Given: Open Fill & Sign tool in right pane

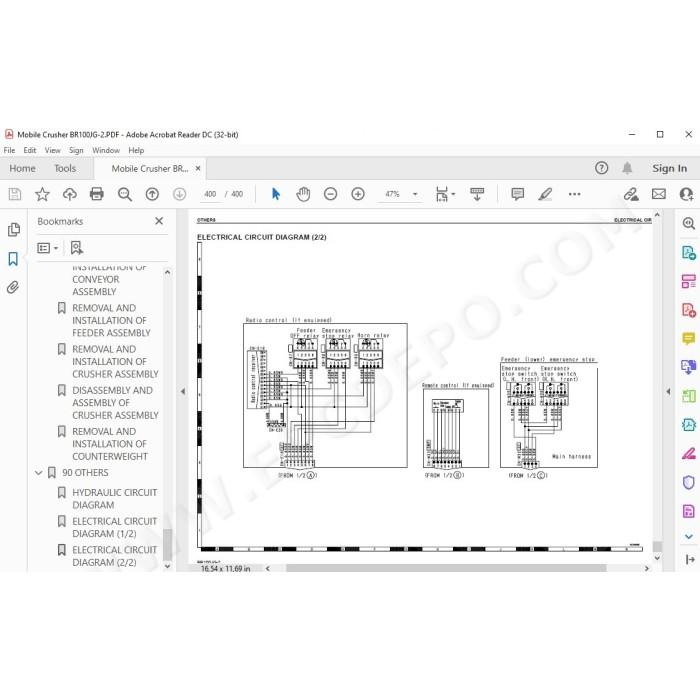Looking at the screenshot, I should click(x=689, y=454).
